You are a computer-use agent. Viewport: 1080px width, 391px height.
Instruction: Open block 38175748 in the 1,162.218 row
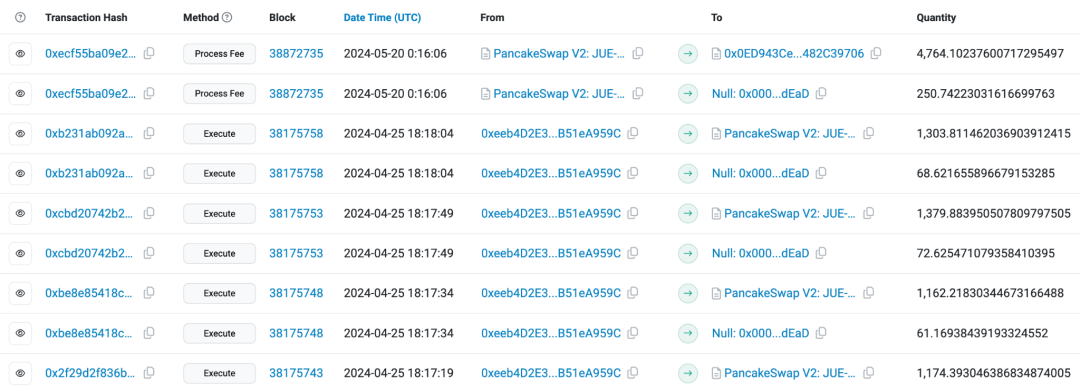[x=296, y=293]
